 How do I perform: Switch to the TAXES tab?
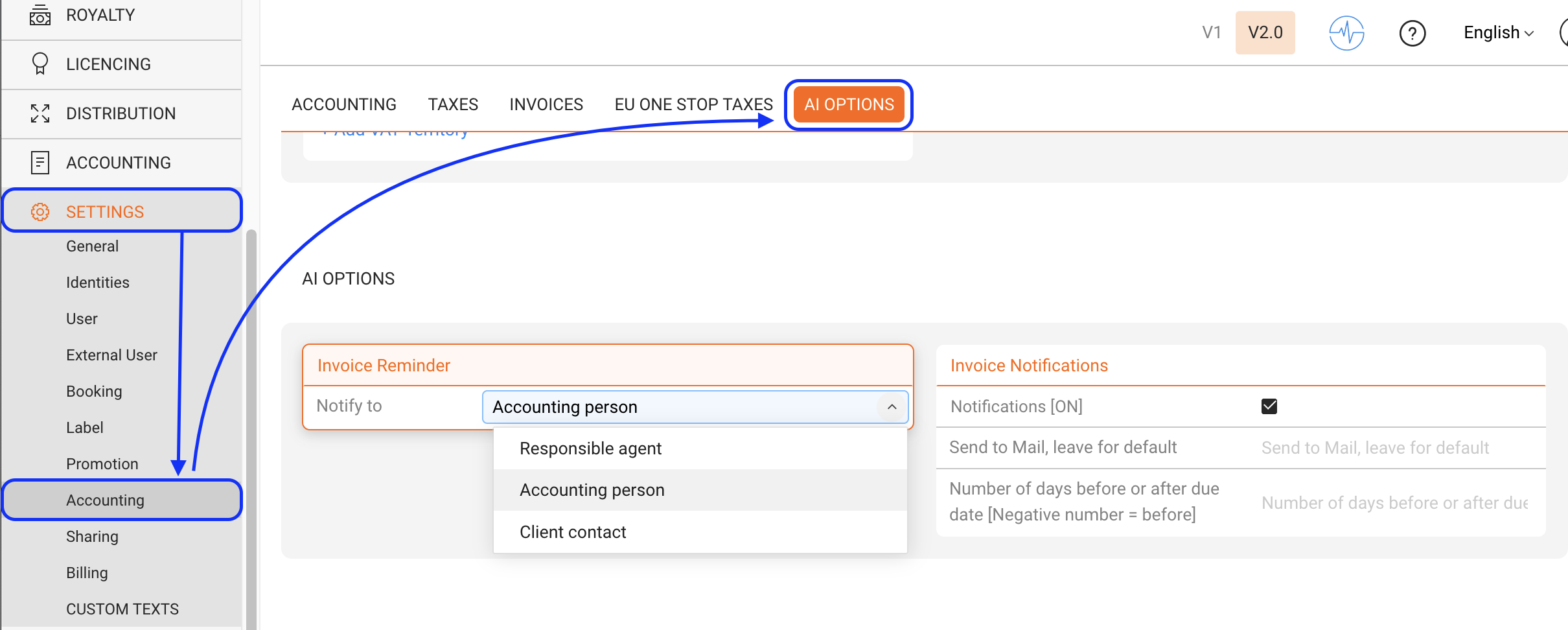coord(453,104)
